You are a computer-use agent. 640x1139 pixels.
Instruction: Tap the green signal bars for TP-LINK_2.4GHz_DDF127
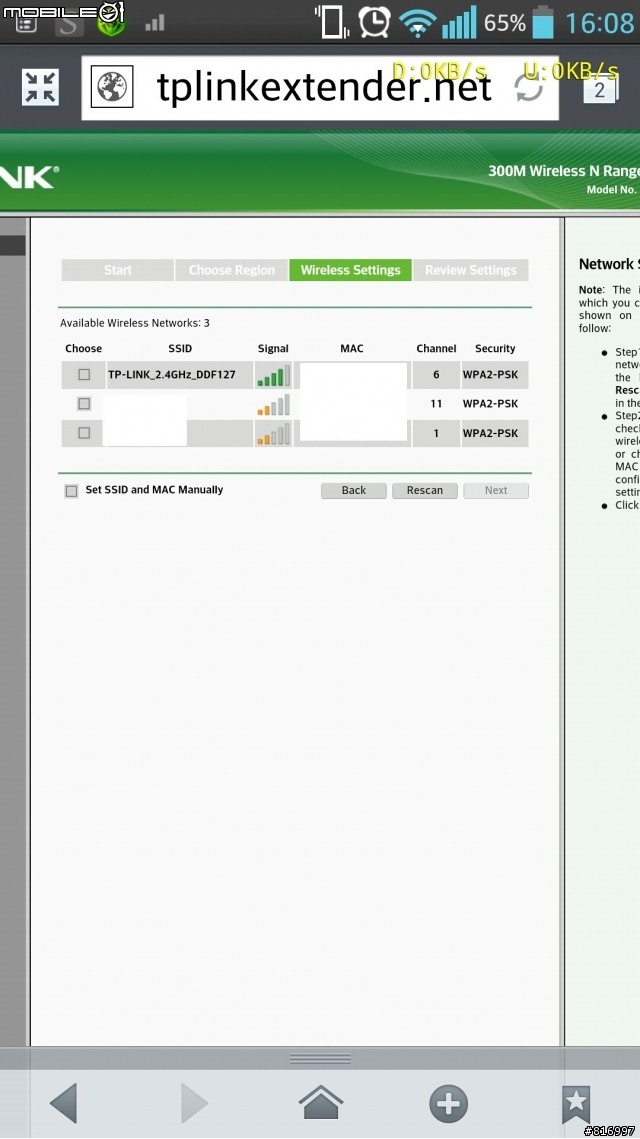[273, 376]
